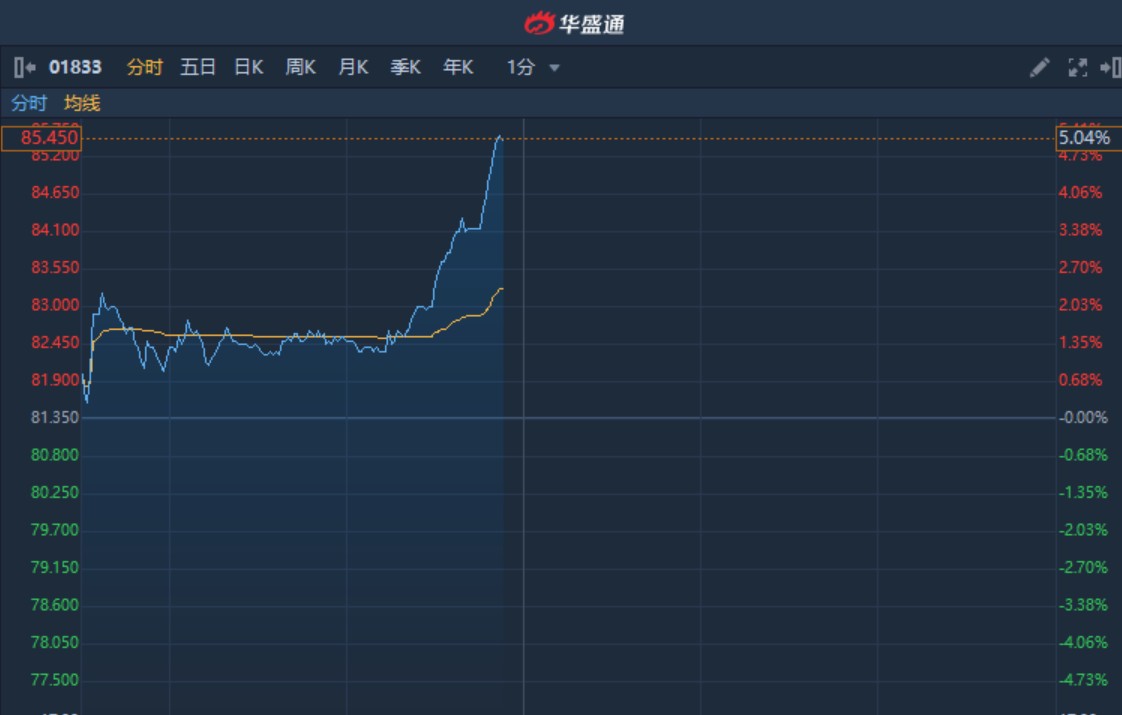Switch to the 日K chart tab
The image size is (1122, 715).
pos(249,67)
